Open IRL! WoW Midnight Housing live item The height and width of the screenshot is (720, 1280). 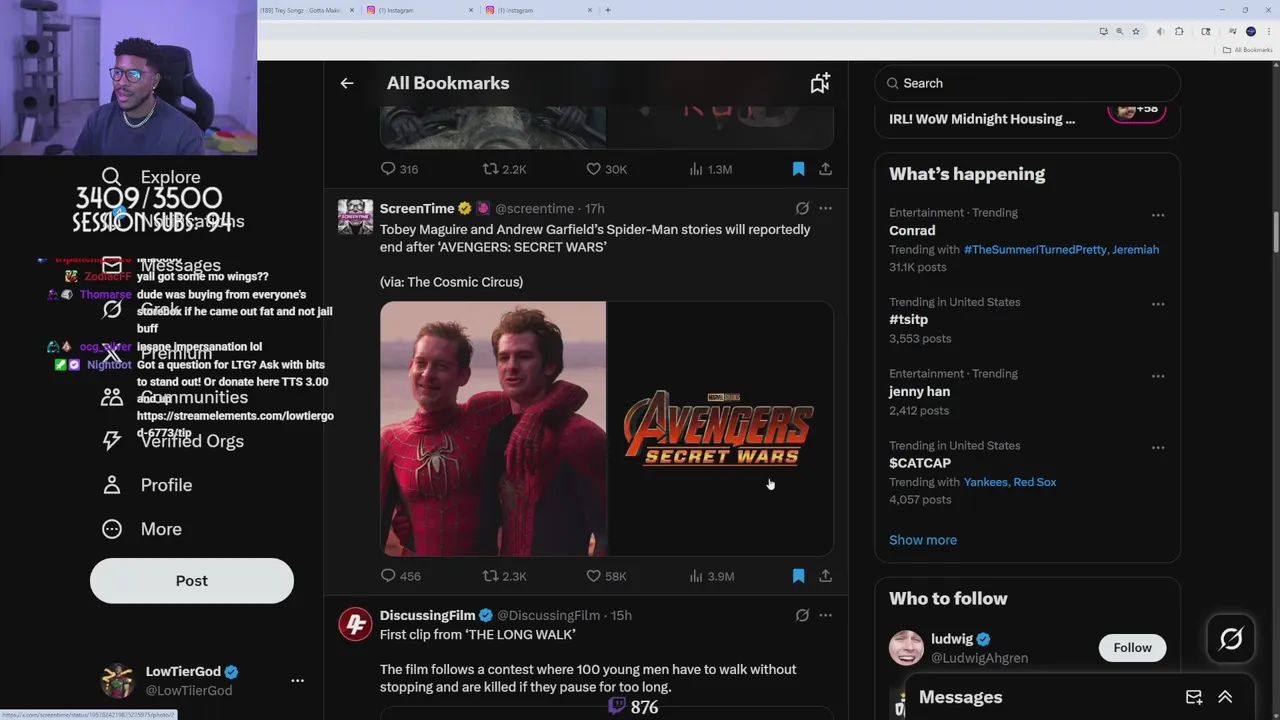982,118
